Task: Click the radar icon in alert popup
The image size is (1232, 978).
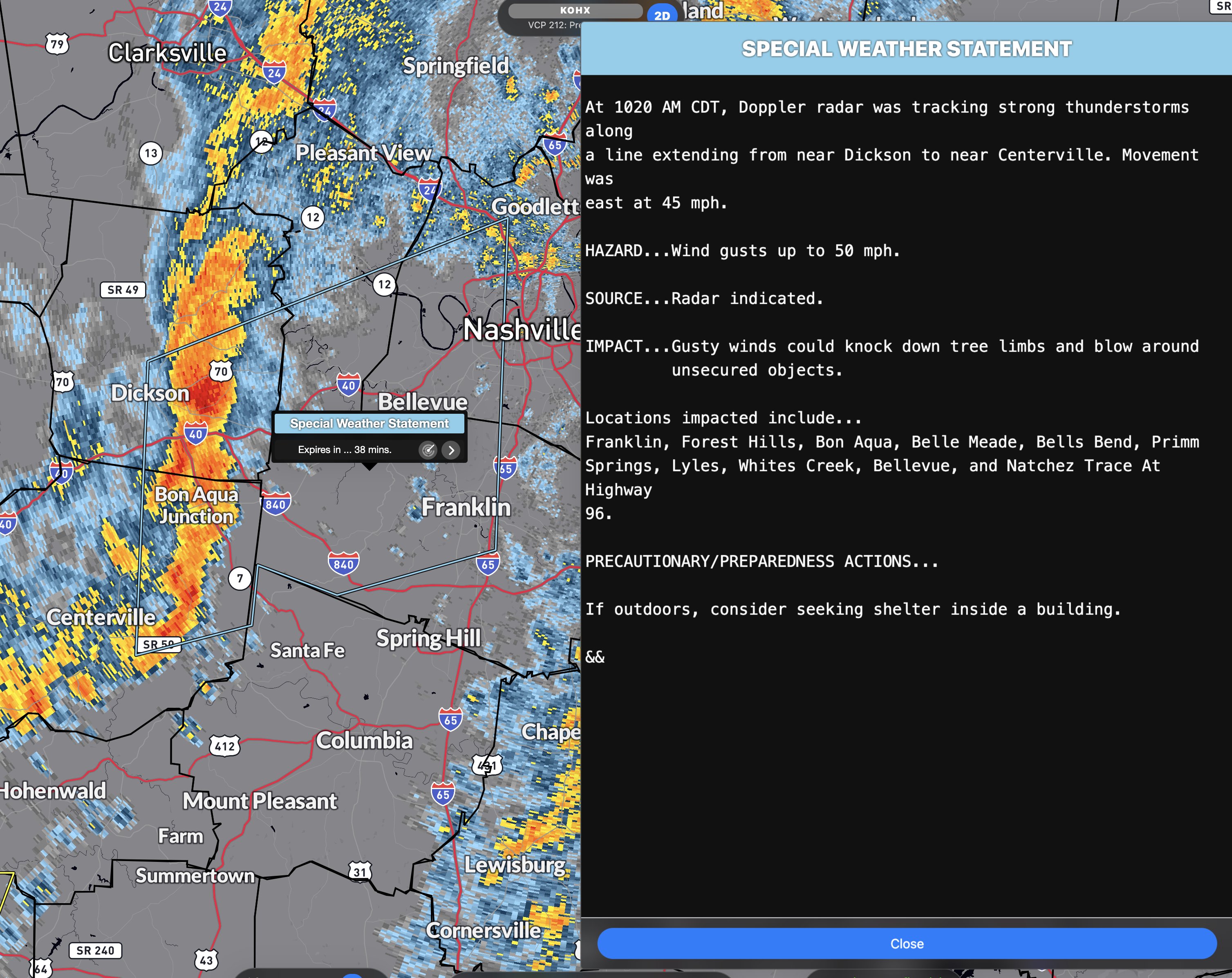Action: 428,450
